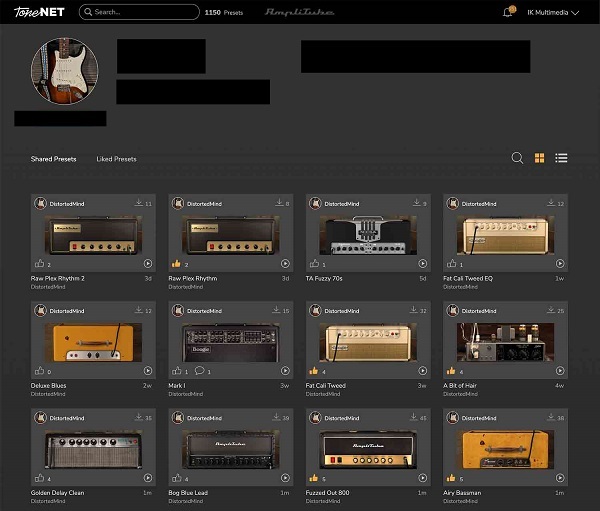Like the Golden Delay Clean preset

(x=39, y=478)
